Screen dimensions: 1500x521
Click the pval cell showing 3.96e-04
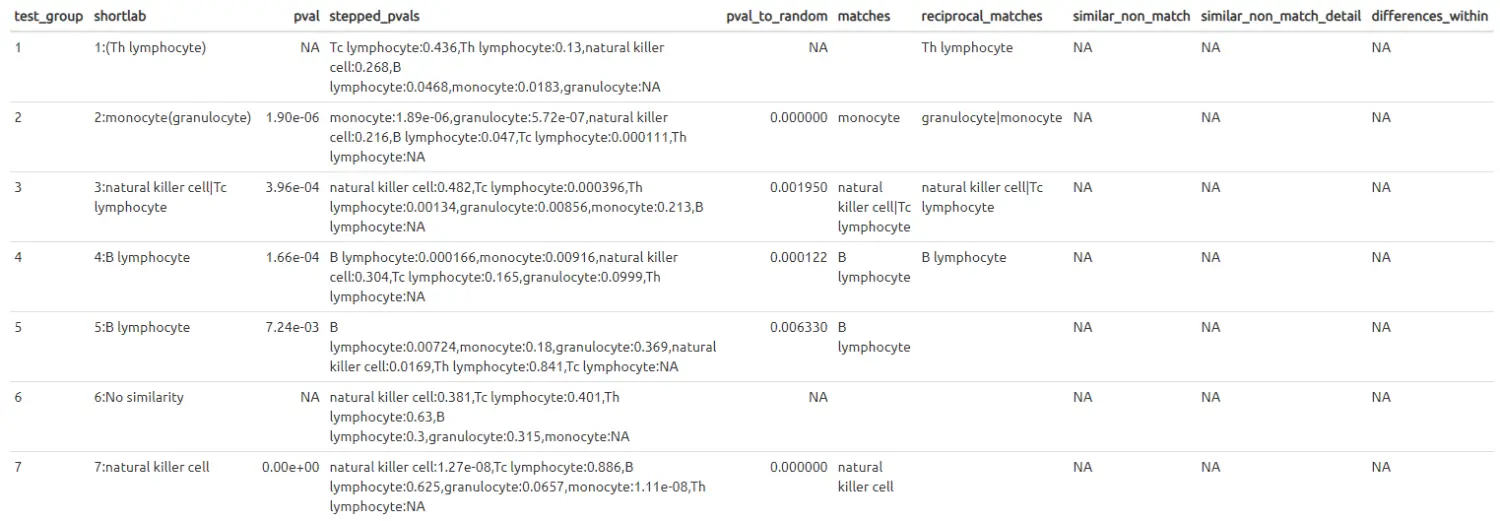(x=292, y=187)
